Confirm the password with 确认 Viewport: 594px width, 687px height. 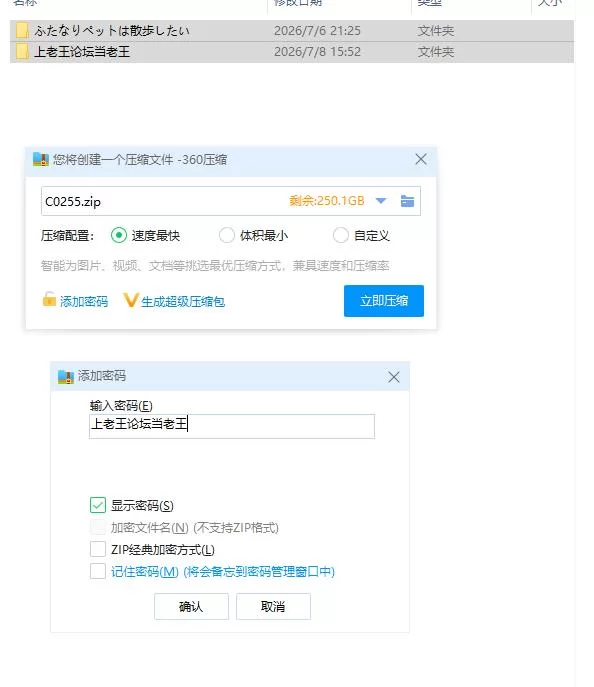[x=191, y=606]
